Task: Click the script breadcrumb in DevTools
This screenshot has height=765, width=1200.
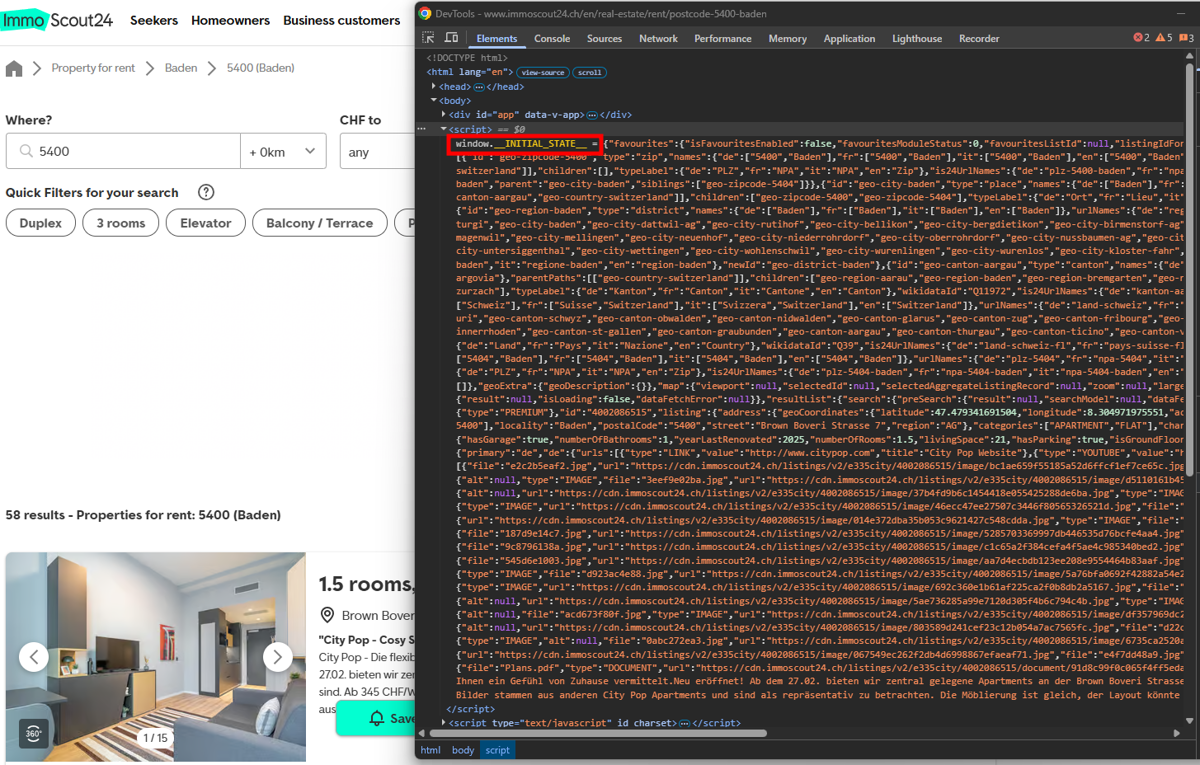Action: [x=497, y=750]
